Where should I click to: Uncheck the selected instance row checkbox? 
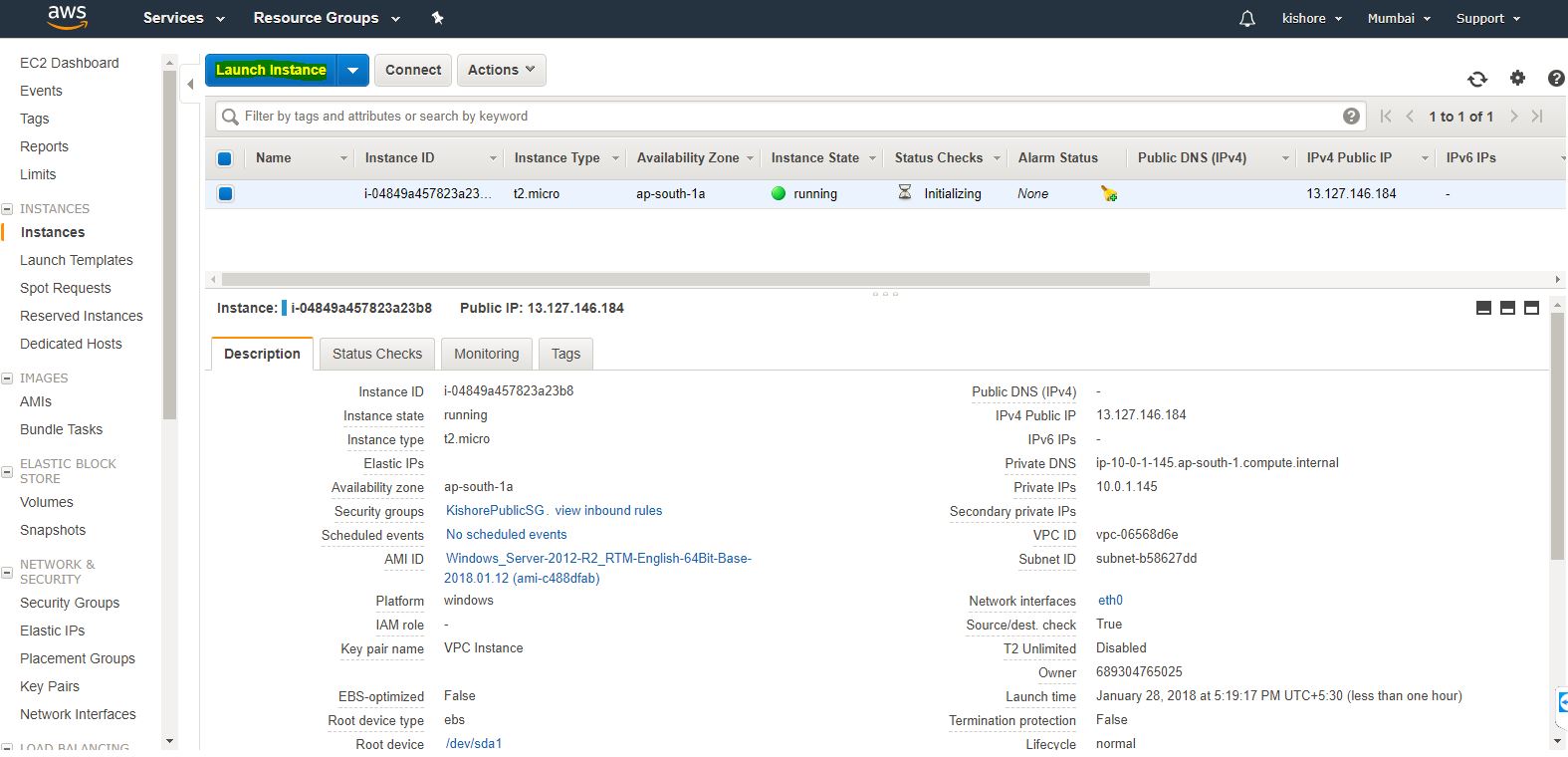225,194
